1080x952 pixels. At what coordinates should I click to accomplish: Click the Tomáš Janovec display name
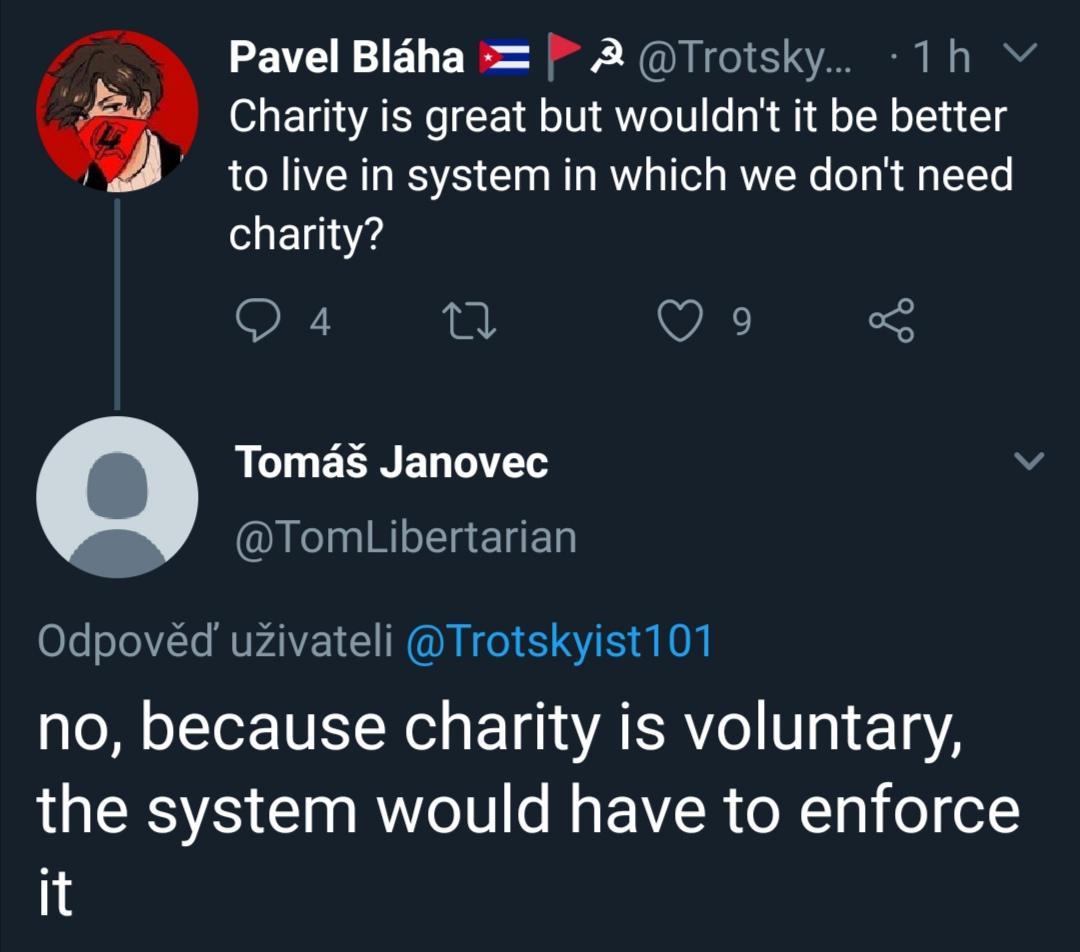point(391,462)
